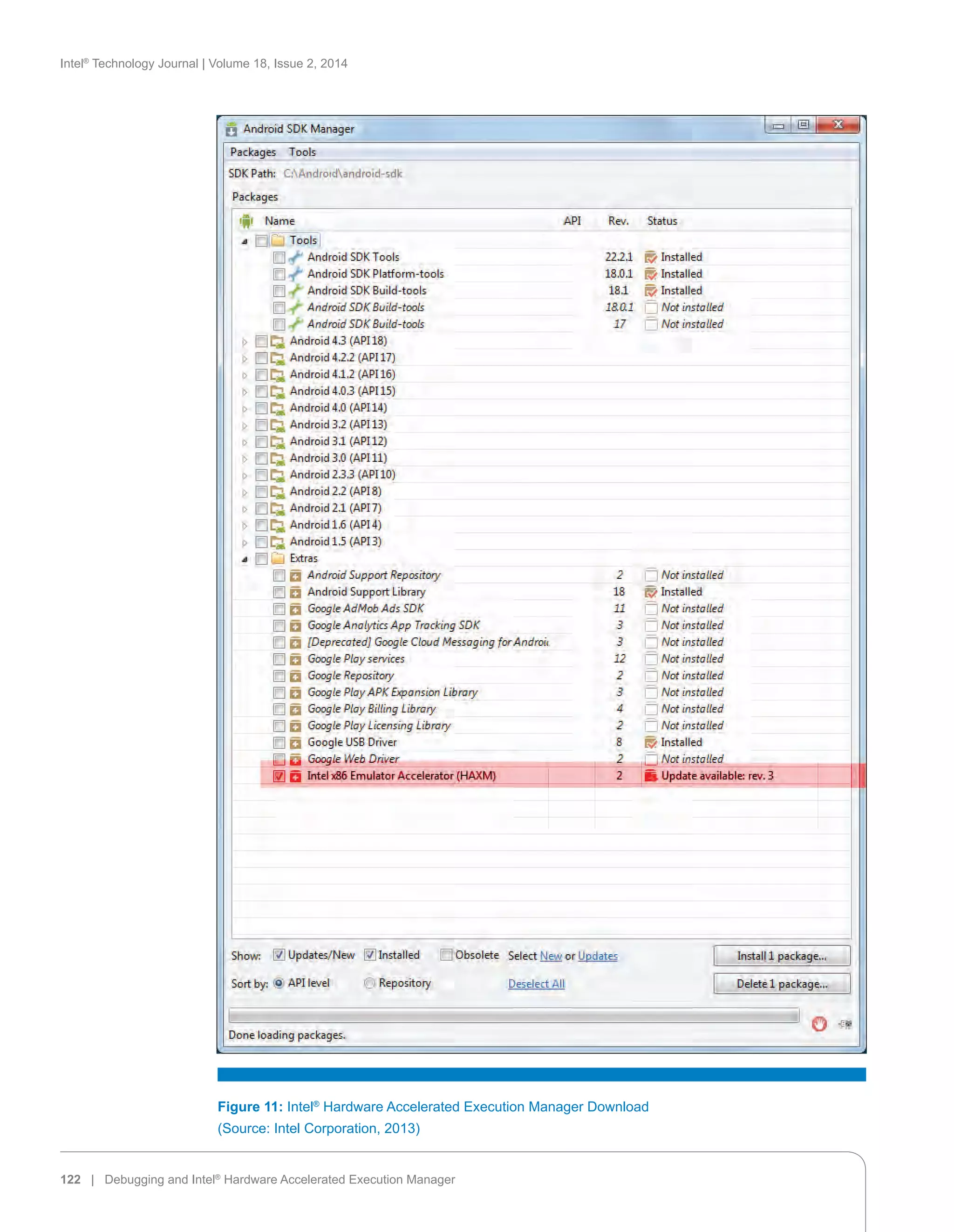Select the Android 2.1 (API 7) row text

(x=335, y=509)
